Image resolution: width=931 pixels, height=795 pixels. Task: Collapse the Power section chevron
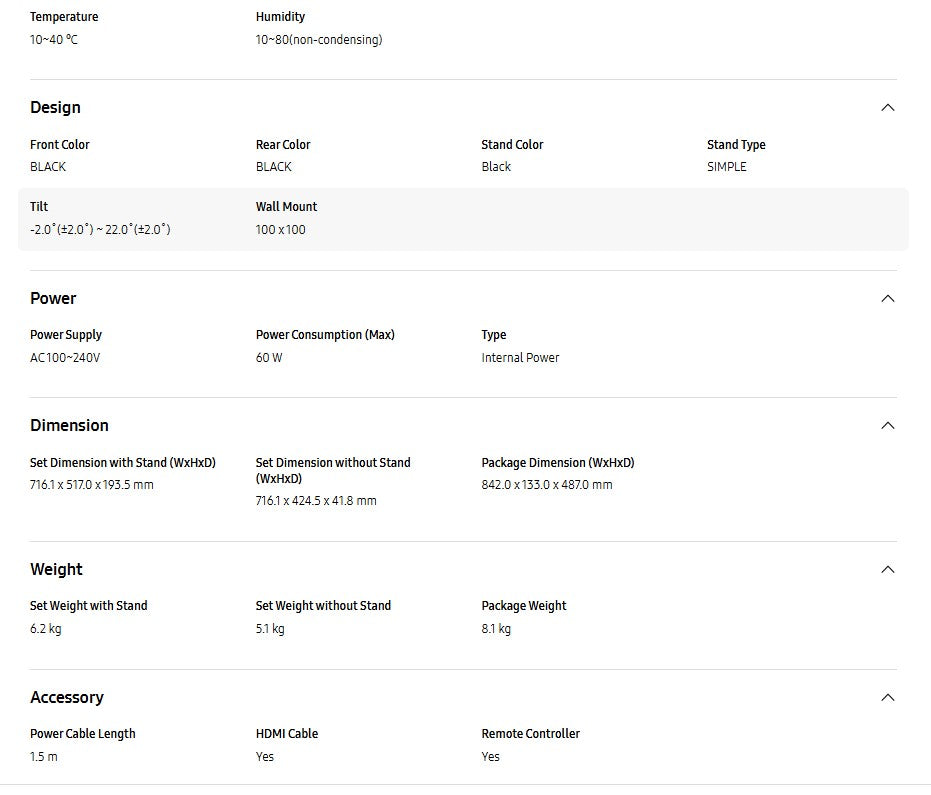pos(887,299)
